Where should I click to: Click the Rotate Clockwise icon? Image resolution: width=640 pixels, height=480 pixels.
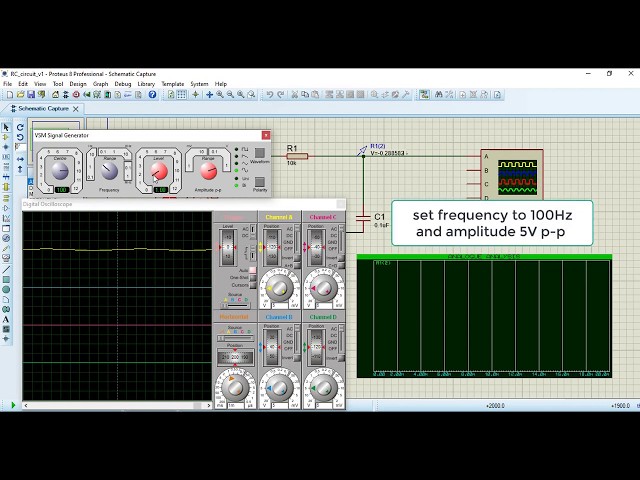point(20,128)
